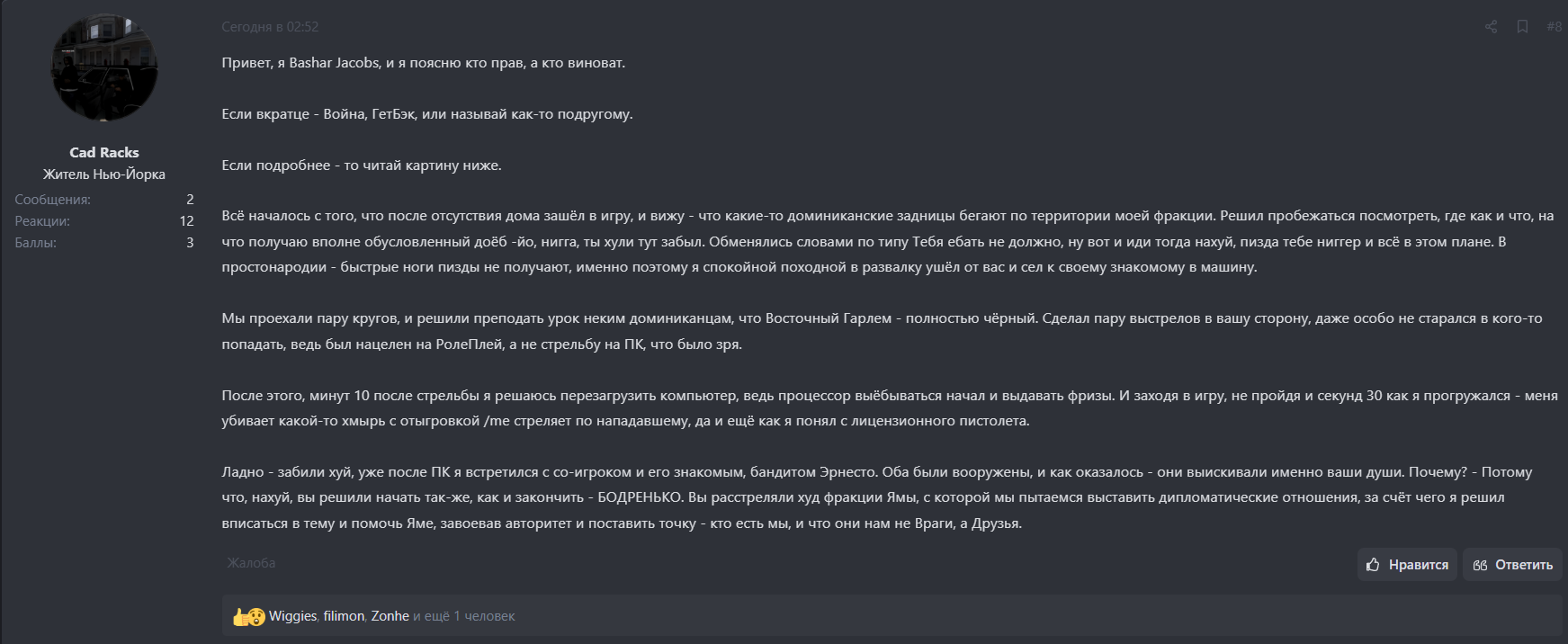Click the like thumb icon next to Нравится
Viewport: 1568px width, 644px height.
click(1372, 564)
